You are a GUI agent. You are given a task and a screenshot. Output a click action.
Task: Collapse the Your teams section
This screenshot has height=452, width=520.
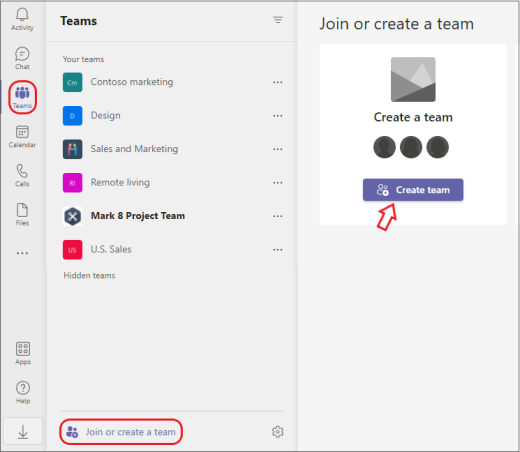pyautogui.click(x=83, y=59)
